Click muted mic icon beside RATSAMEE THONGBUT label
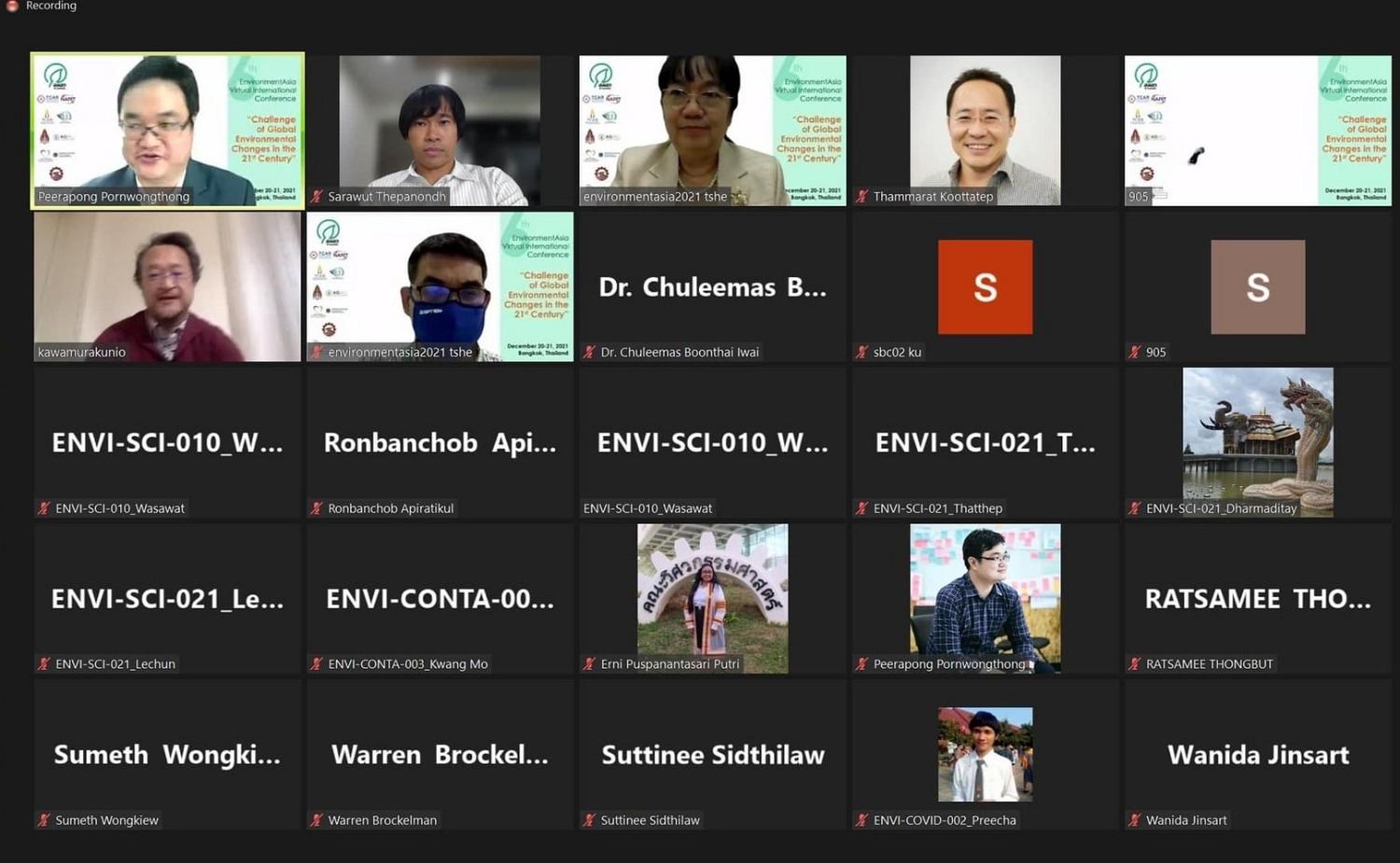This screenshot has height=863, width=1400. (x=1135, y=664)
